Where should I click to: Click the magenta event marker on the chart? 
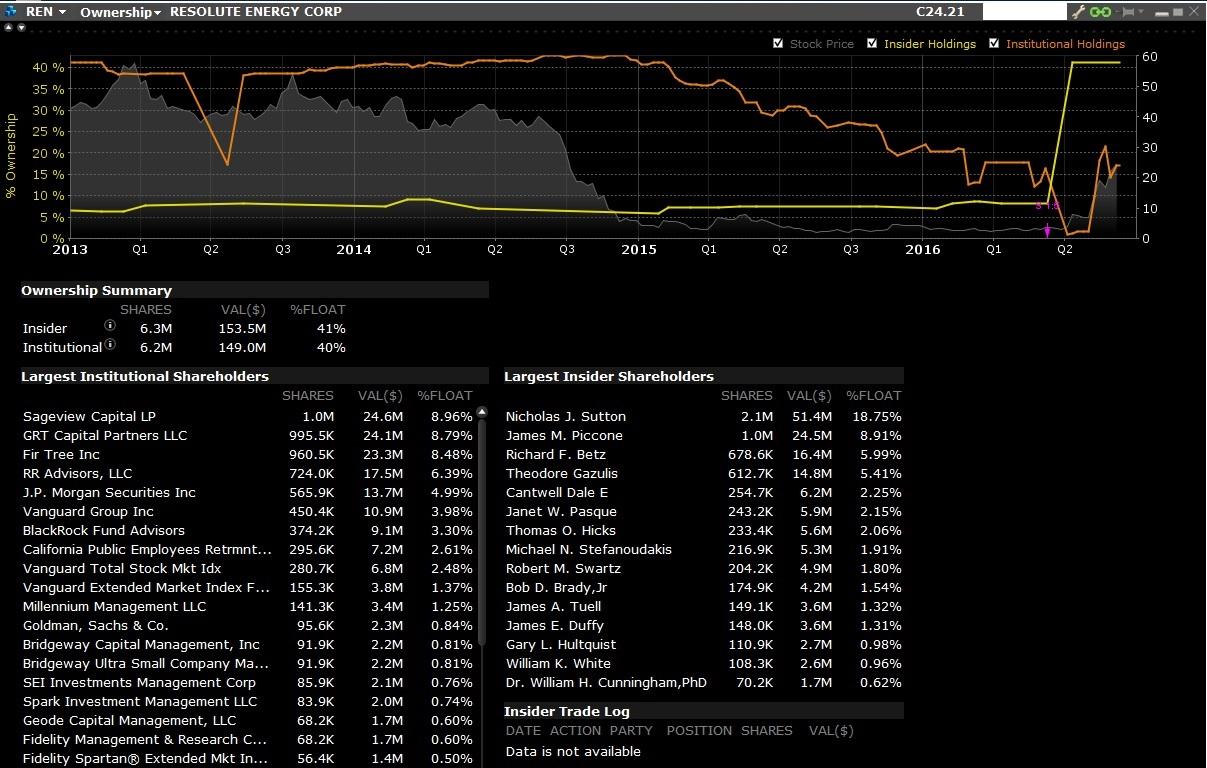tap(1046, 229)
